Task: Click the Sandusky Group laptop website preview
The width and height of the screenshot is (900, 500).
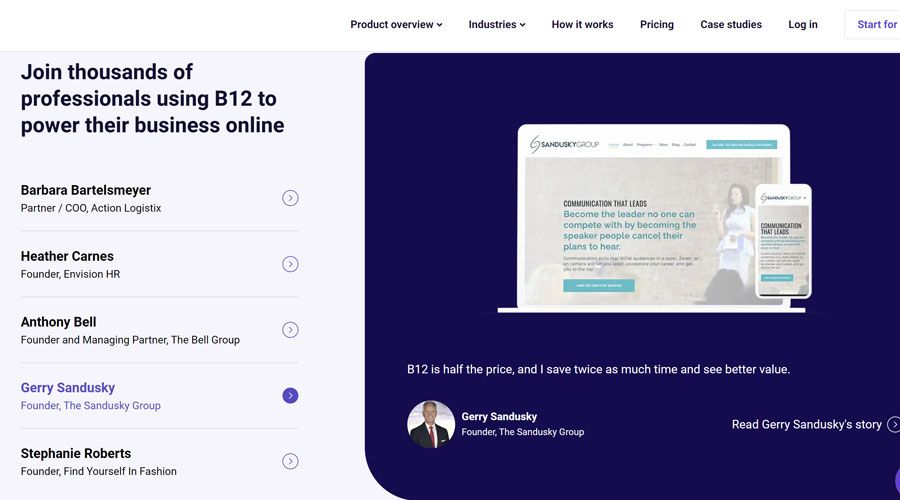Action: point(640,220)
